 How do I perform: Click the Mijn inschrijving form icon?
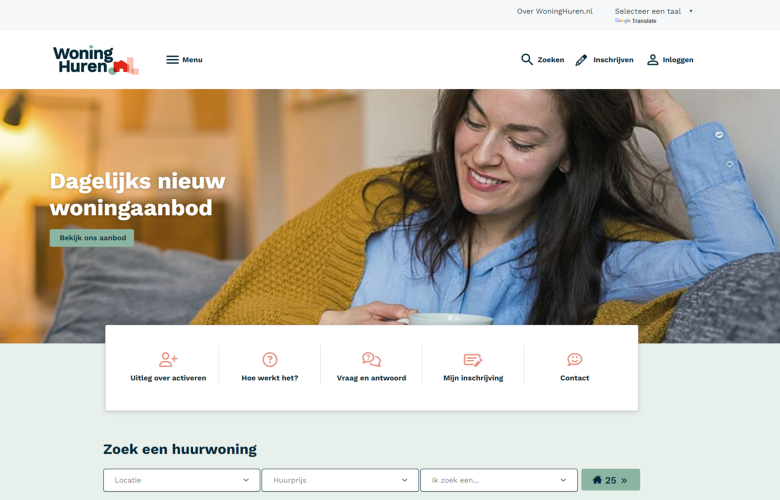coord(473,360)
